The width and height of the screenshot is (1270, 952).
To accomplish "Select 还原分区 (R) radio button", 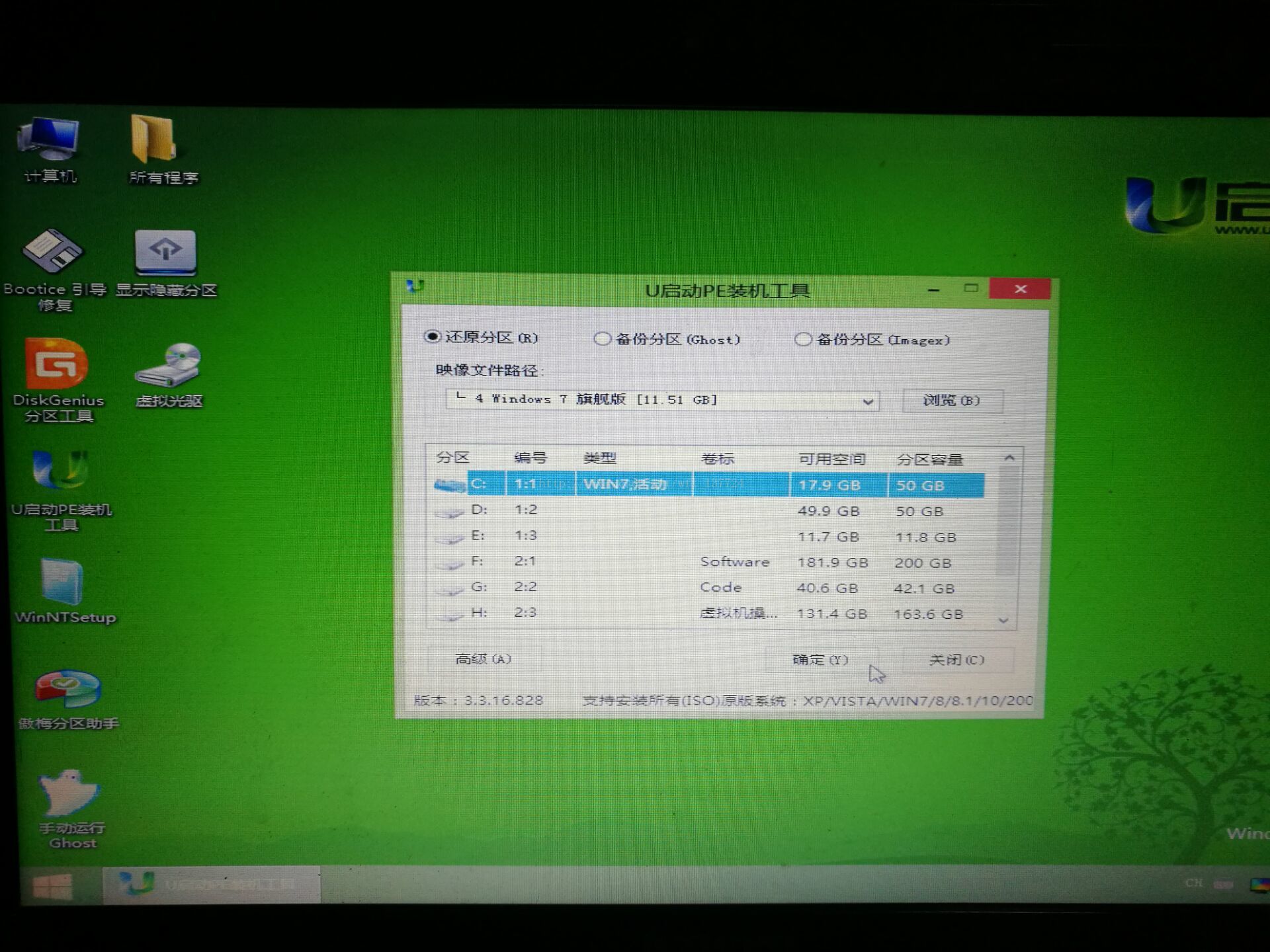I will (433, 337).
